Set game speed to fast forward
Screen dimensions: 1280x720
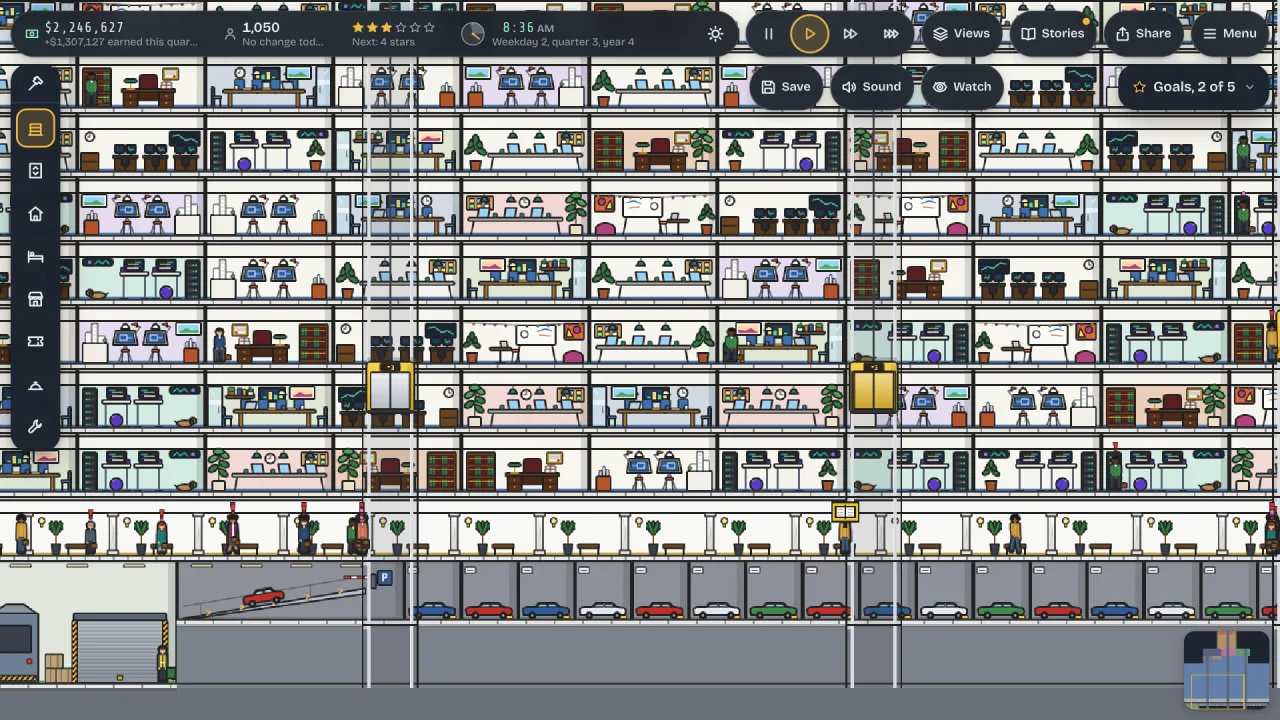click(850, 33)
